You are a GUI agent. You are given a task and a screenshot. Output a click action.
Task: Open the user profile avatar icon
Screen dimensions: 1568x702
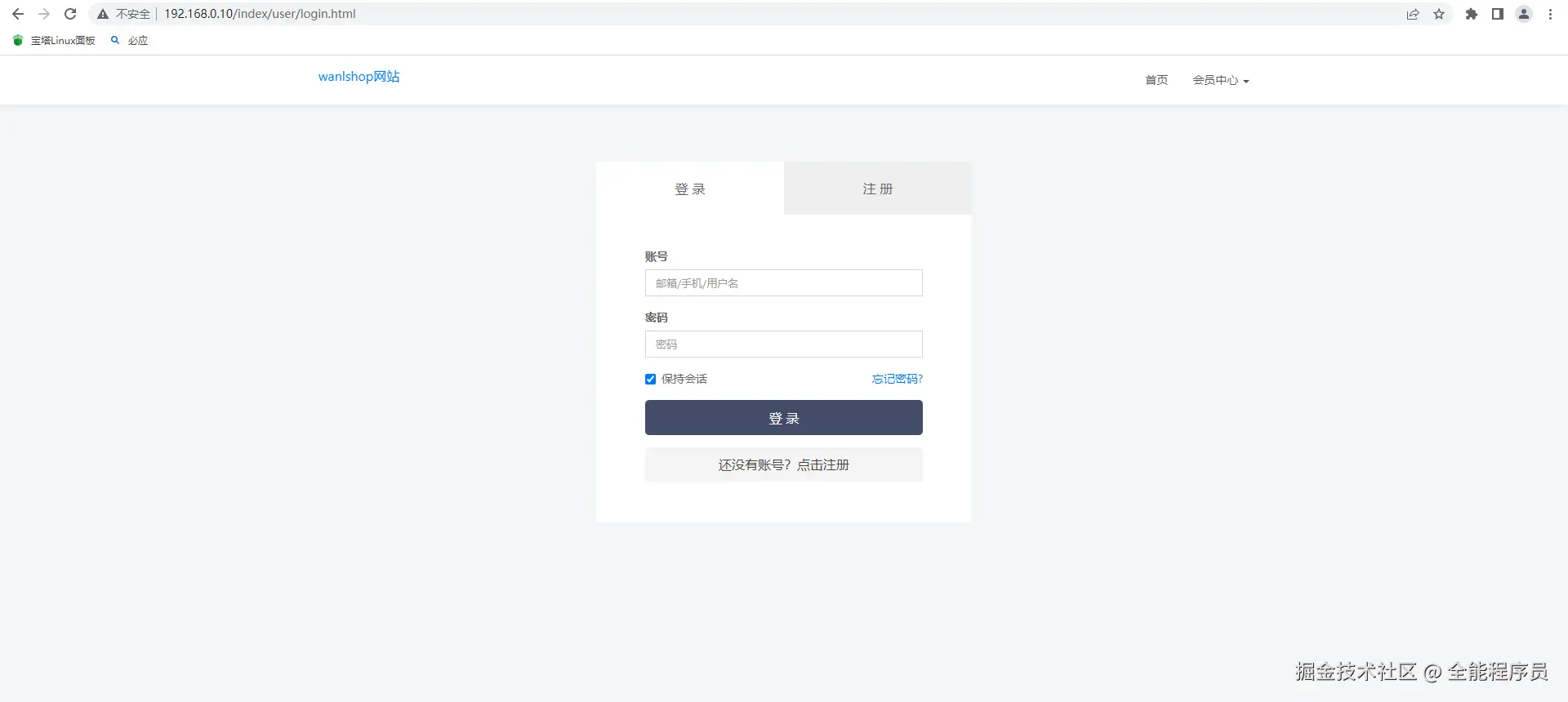(x=1524, y=14)
